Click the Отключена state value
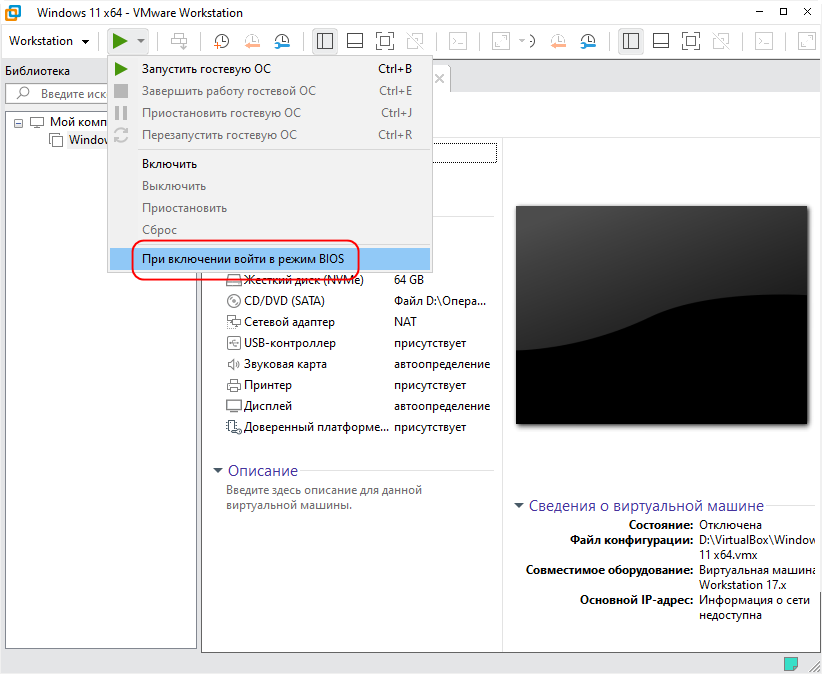This screenshot has height=674, width=822. 730,525
